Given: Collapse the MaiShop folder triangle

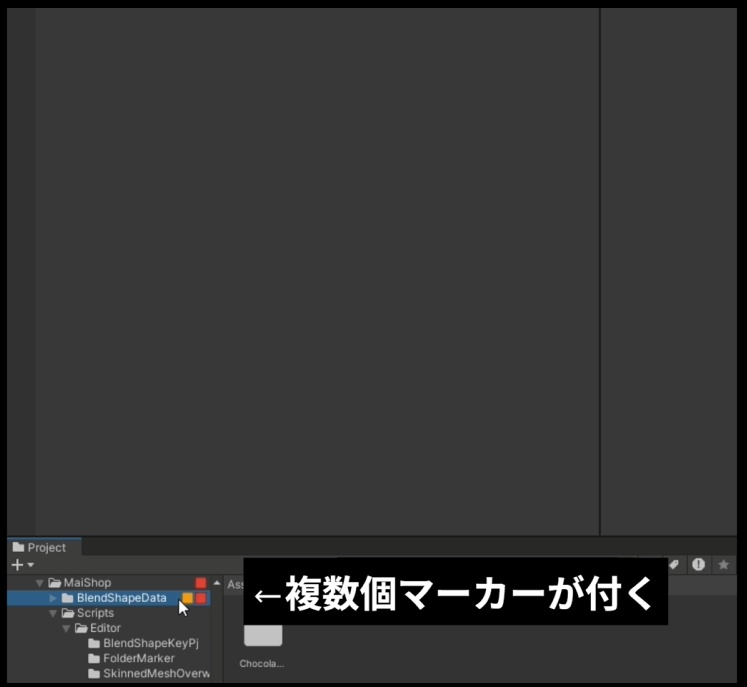Looking at the screenshot, I should point(40,583).
